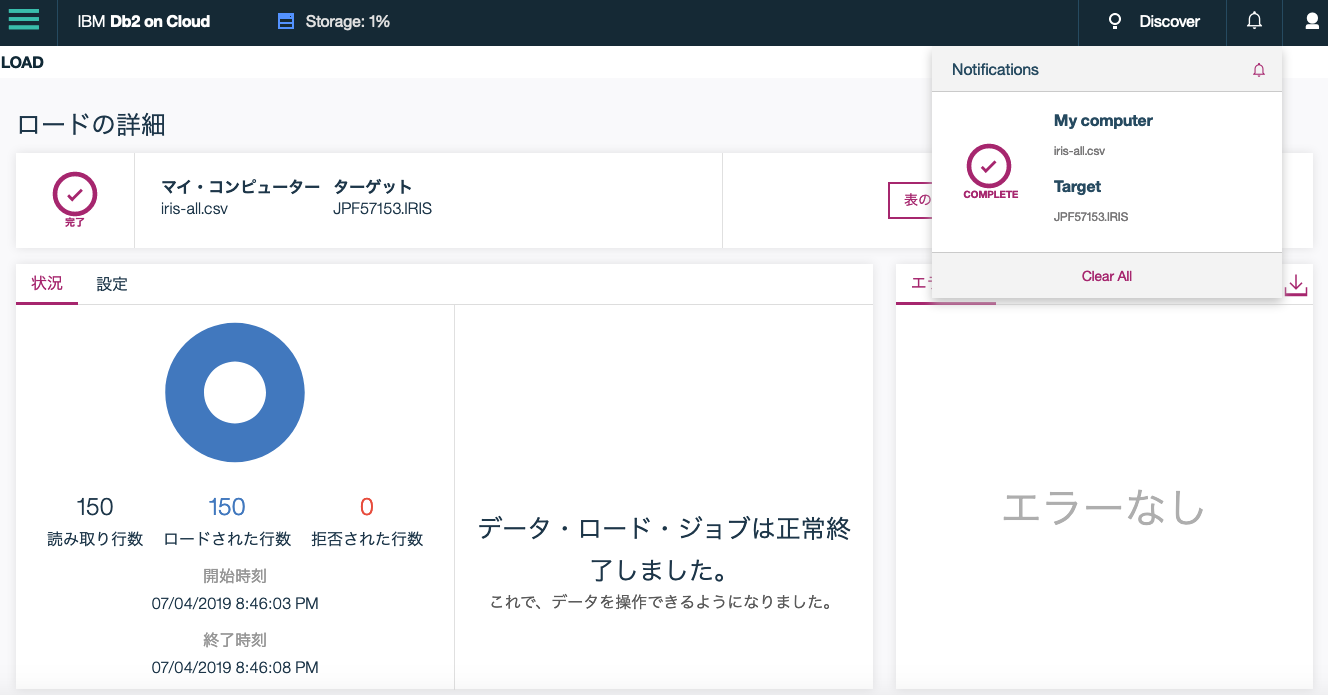The width and height of the screenshot is (1328, 695).
Task: Click the iris-all.csv entry under My computer
Action: (1079, 150)
